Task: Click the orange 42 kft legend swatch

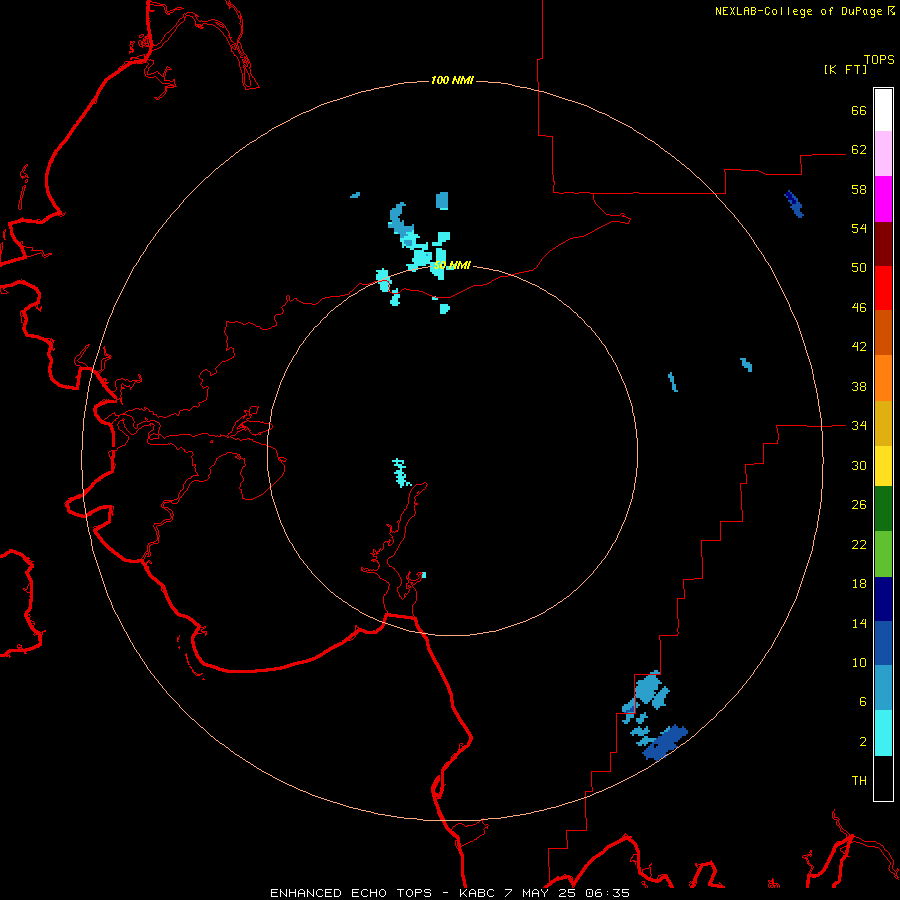Action: click(883, 377)
